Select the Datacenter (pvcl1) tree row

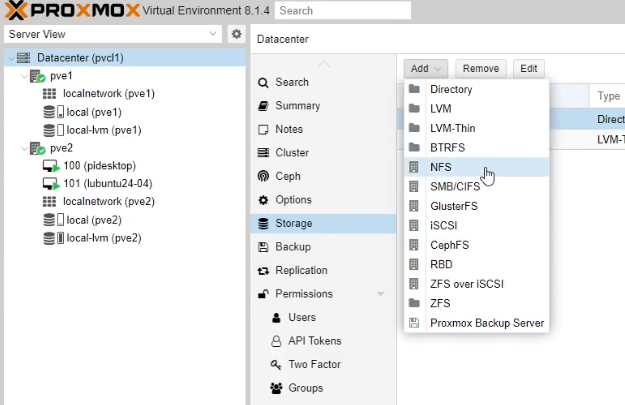click(x=125, y=58)
